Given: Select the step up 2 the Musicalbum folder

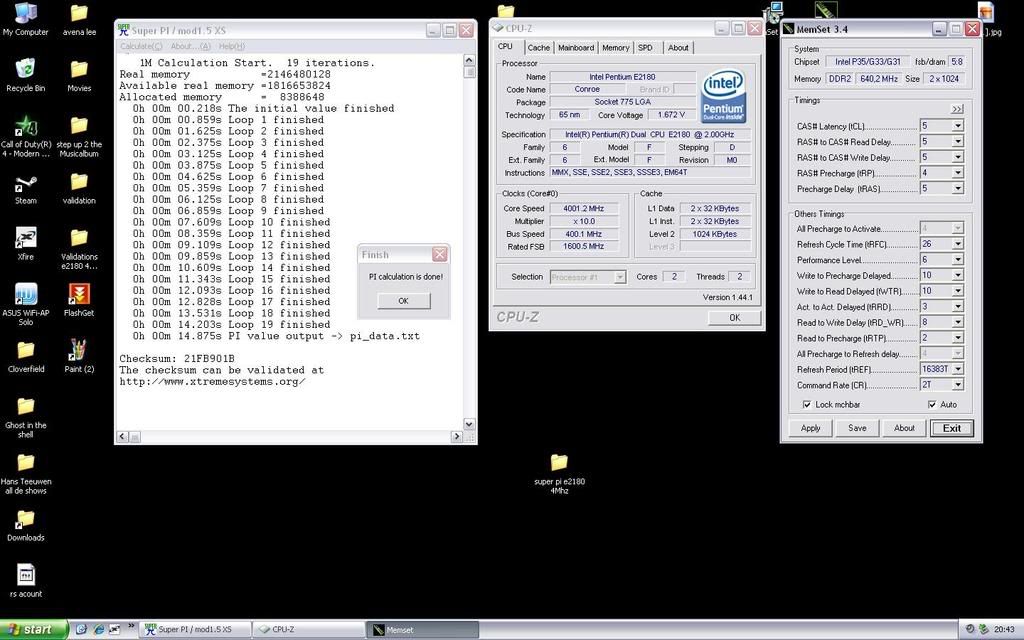Looking at the screenshot, I should [x=79, y=125].
